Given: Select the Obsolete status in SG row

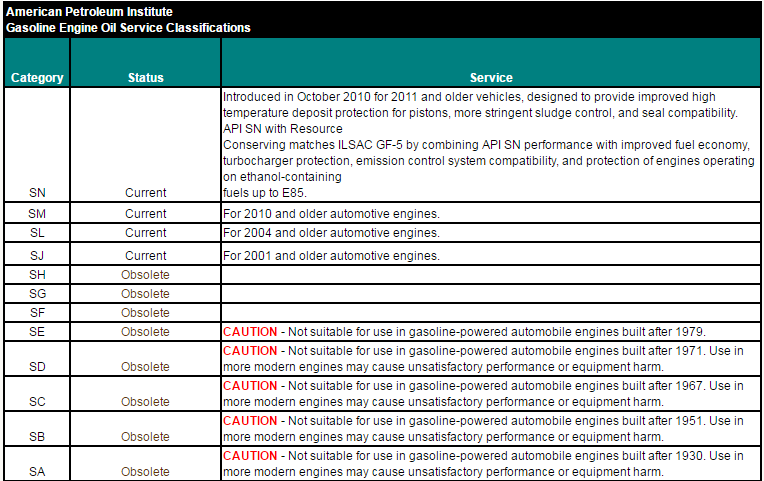Looking at the screenshot, I should pos(145,294).
